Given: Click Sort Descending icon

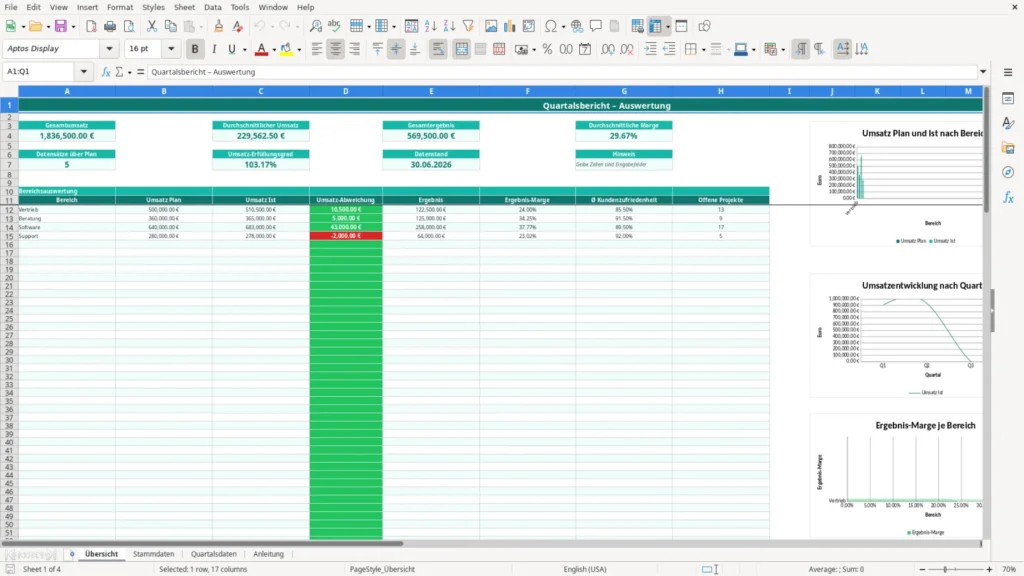Looking at the screenshot, I should coord(449,26).
